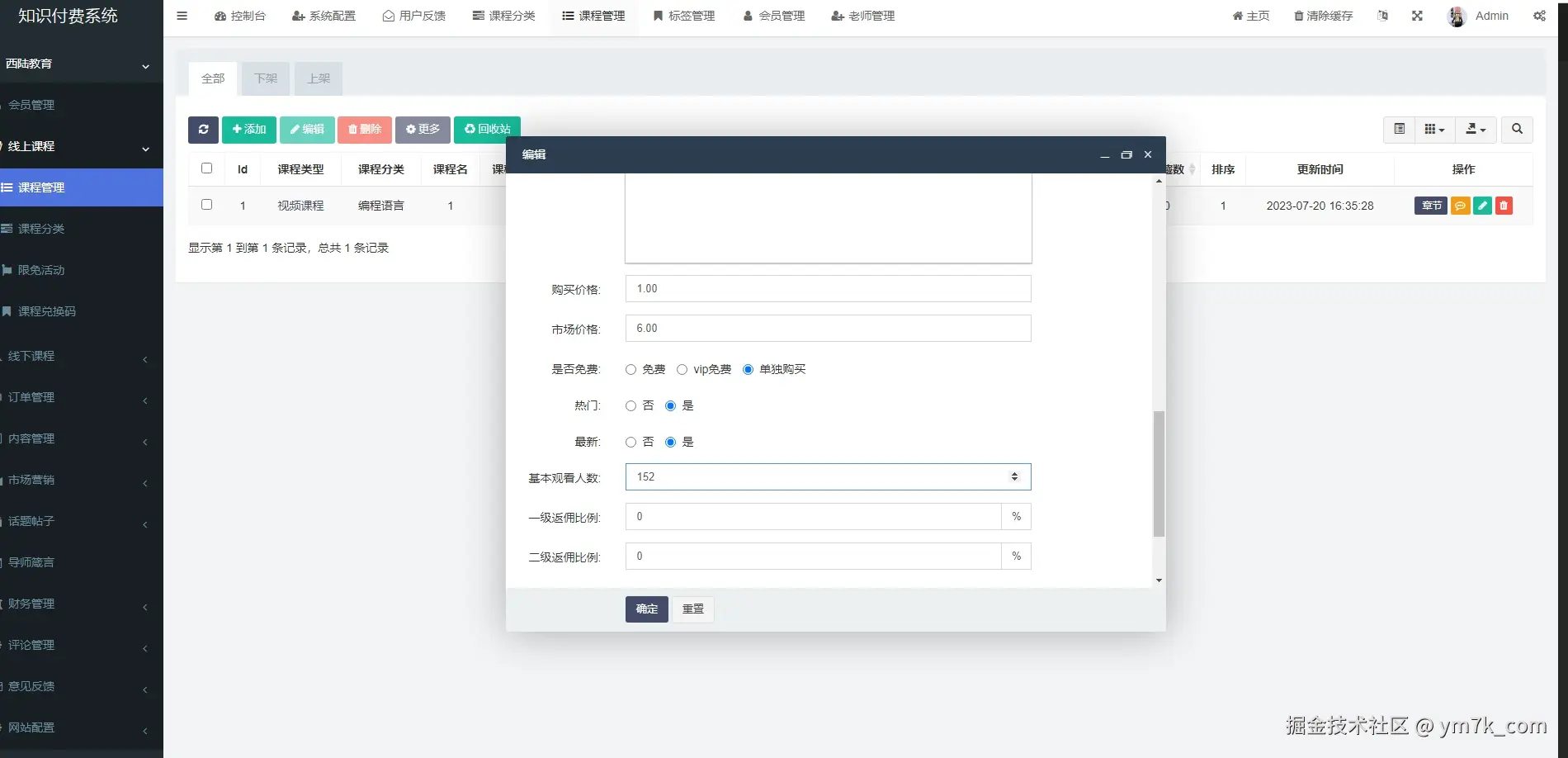The height and width of the screenshot is (758, 1568).
Task: Select the vip免费 radio option
Action: click(x=682, y=370)
